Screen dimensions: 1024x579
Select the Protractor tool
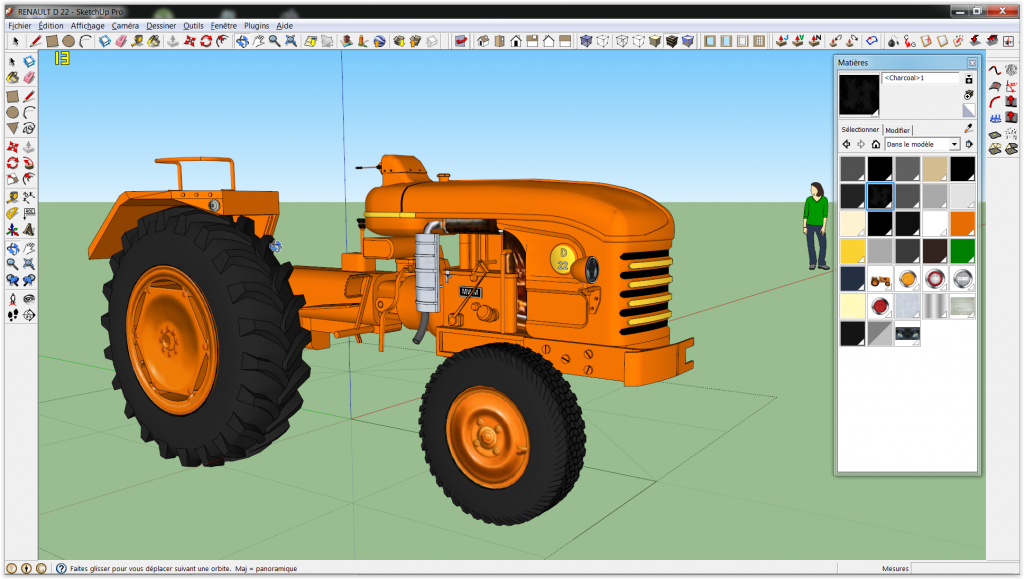(x=12, y=213)
